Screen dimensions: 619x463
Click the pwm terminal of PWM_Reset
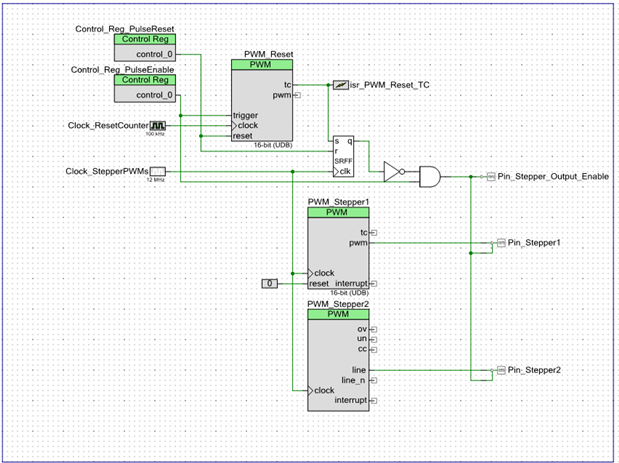[297, 95]
